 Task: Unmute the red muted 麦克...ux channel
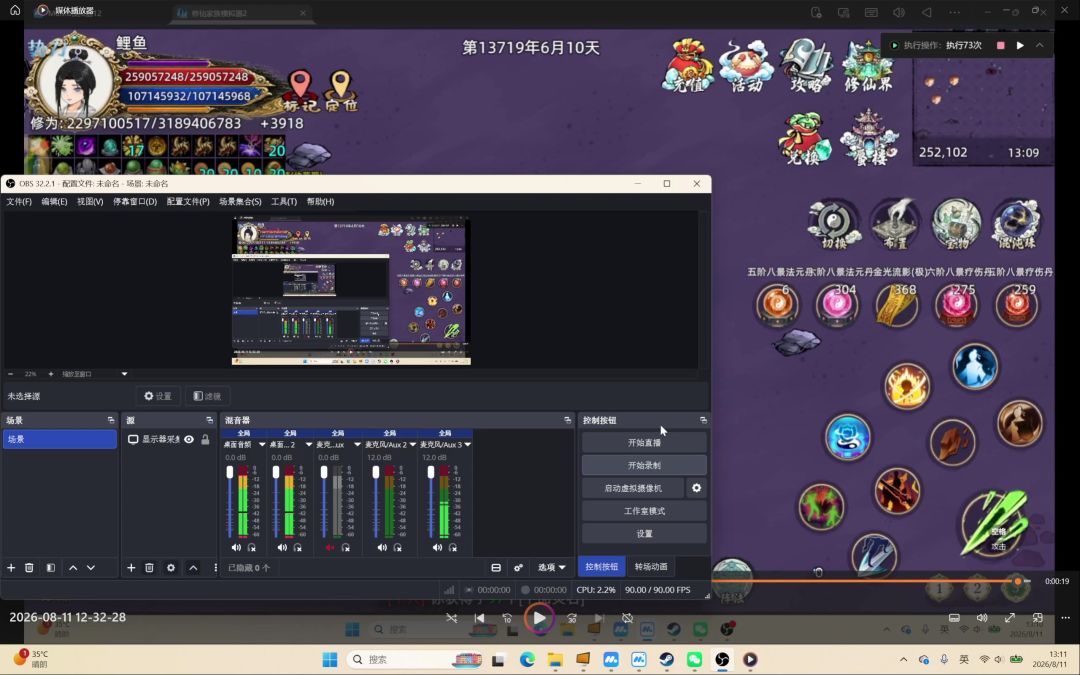pyautogui.click(x=330, y=548)
